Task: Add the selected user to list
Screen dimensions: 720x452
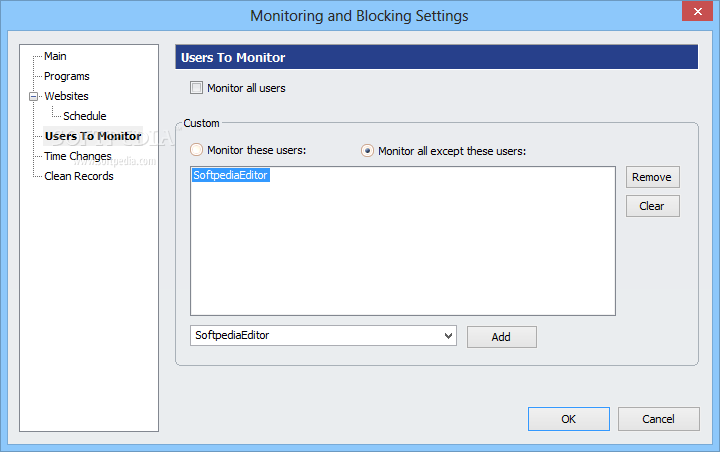Action: (501, 337)
